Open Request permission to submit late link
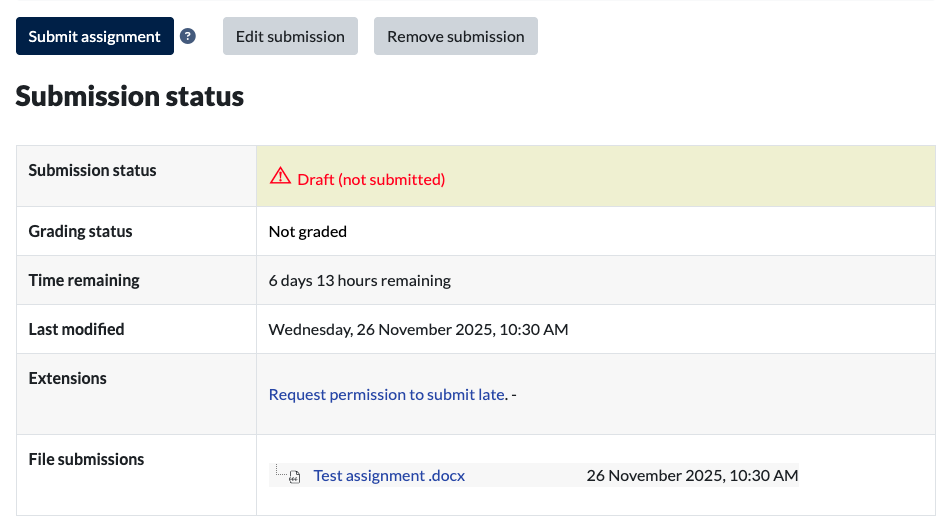Screen dimensions: 952x532 click(x=386, y=395)
